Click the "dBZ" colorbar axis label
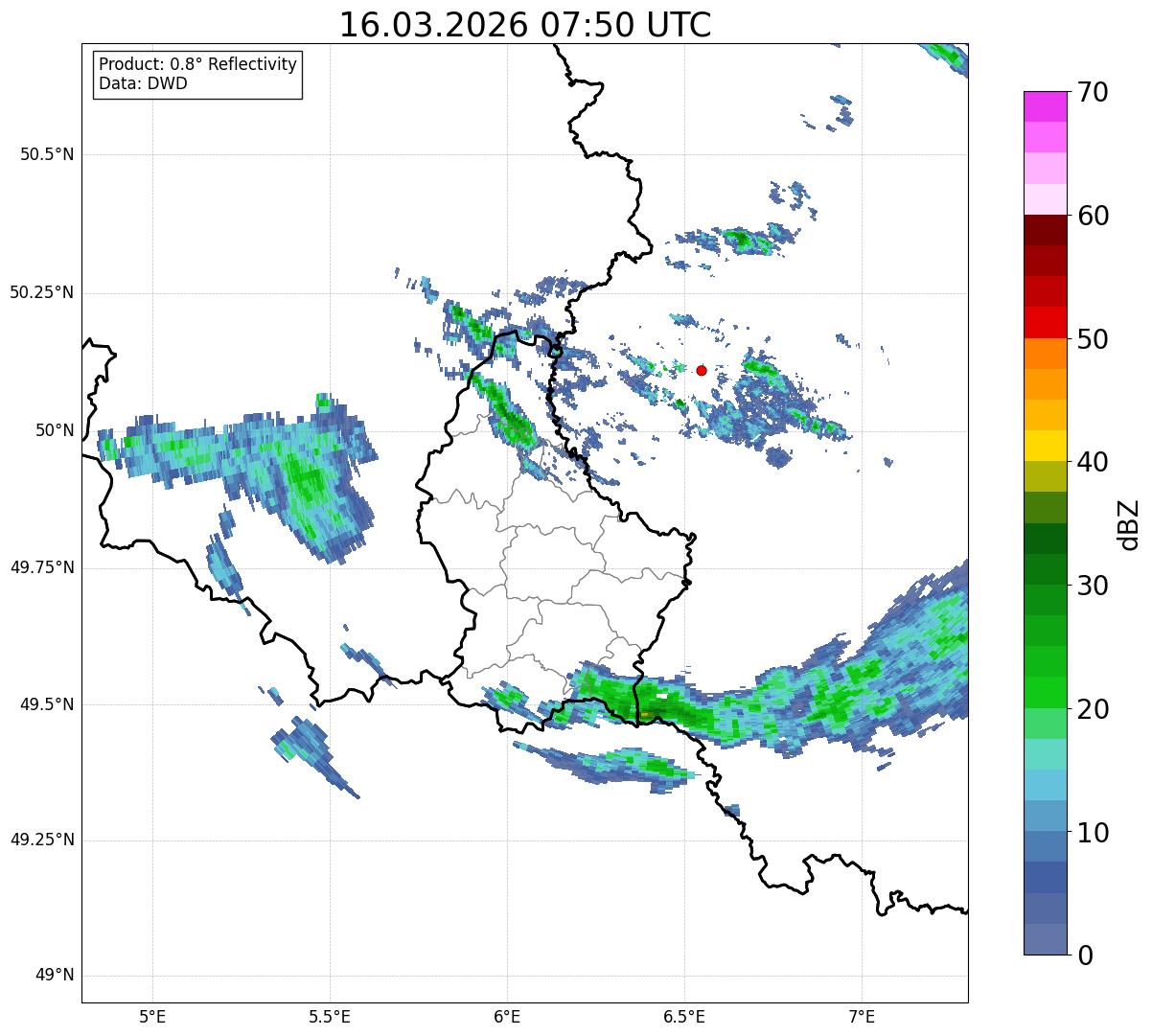This screenshot has height=1036, width=1152. click(1130, 523)
